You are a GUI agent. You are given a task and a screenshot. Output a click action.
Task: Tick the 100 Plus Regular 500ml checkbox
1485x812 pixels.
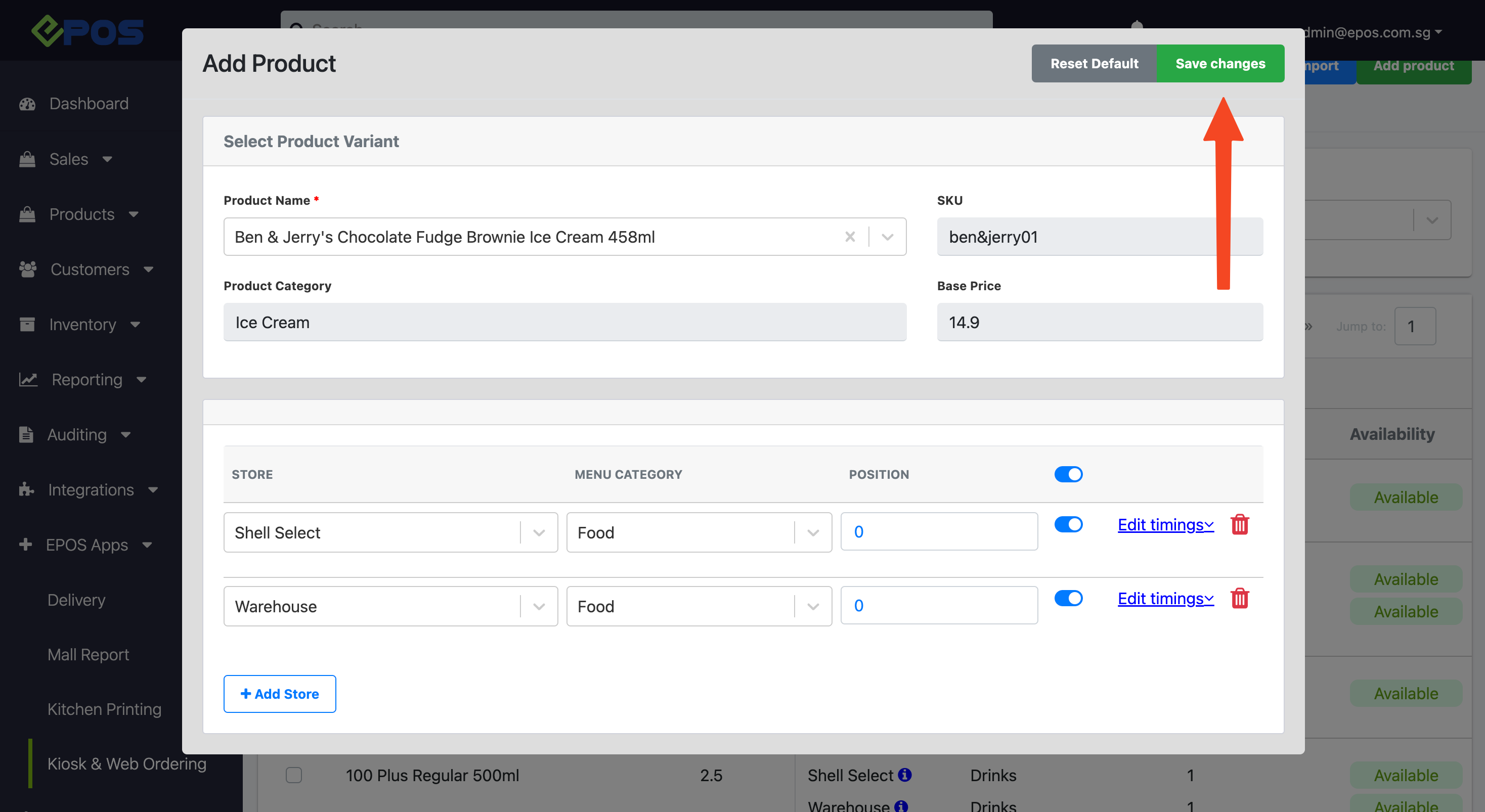click(x=294, y=775)
